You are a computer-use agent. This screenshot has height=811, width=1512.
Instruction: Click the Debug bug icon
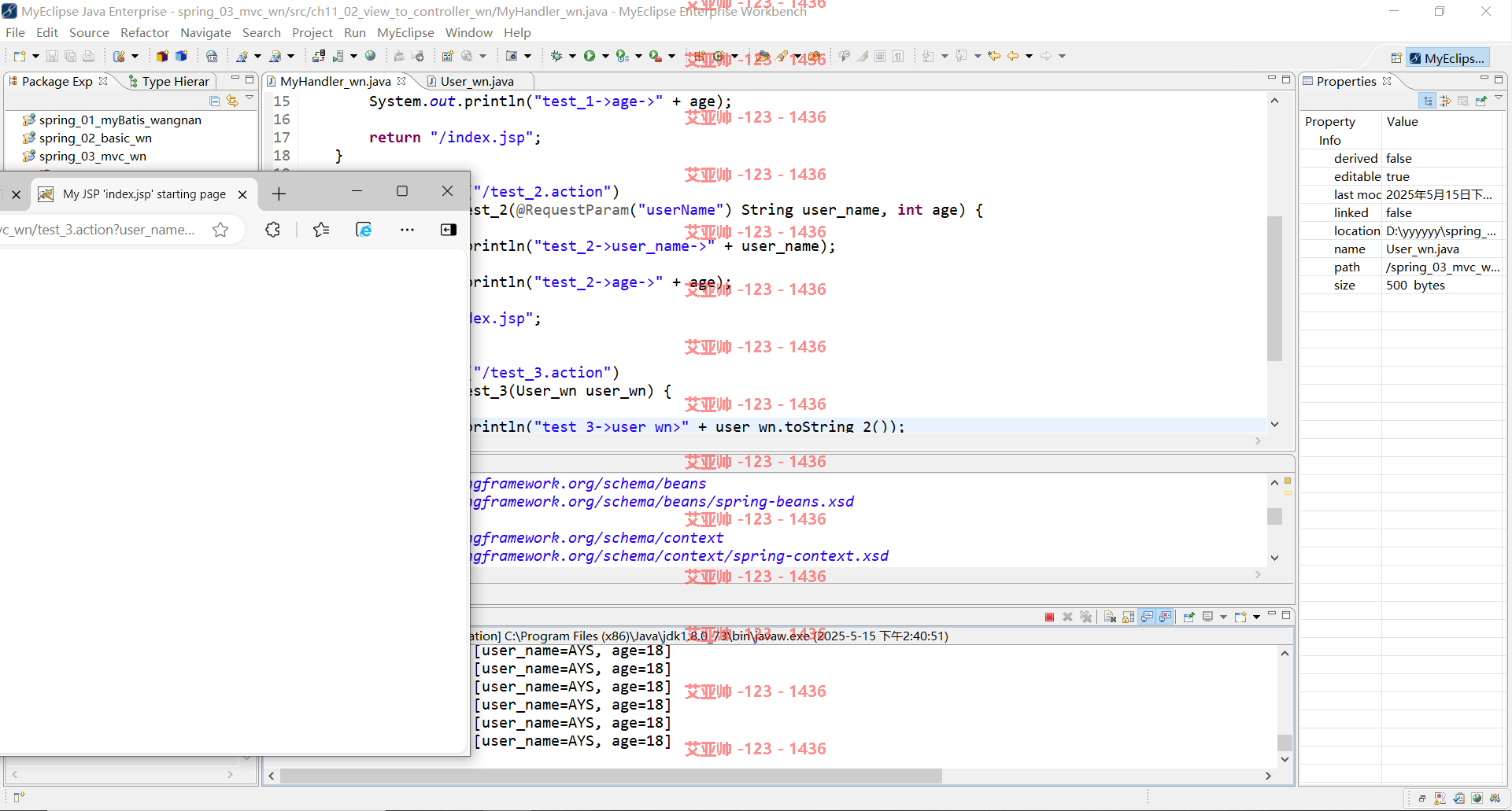[x=556, y=56]
